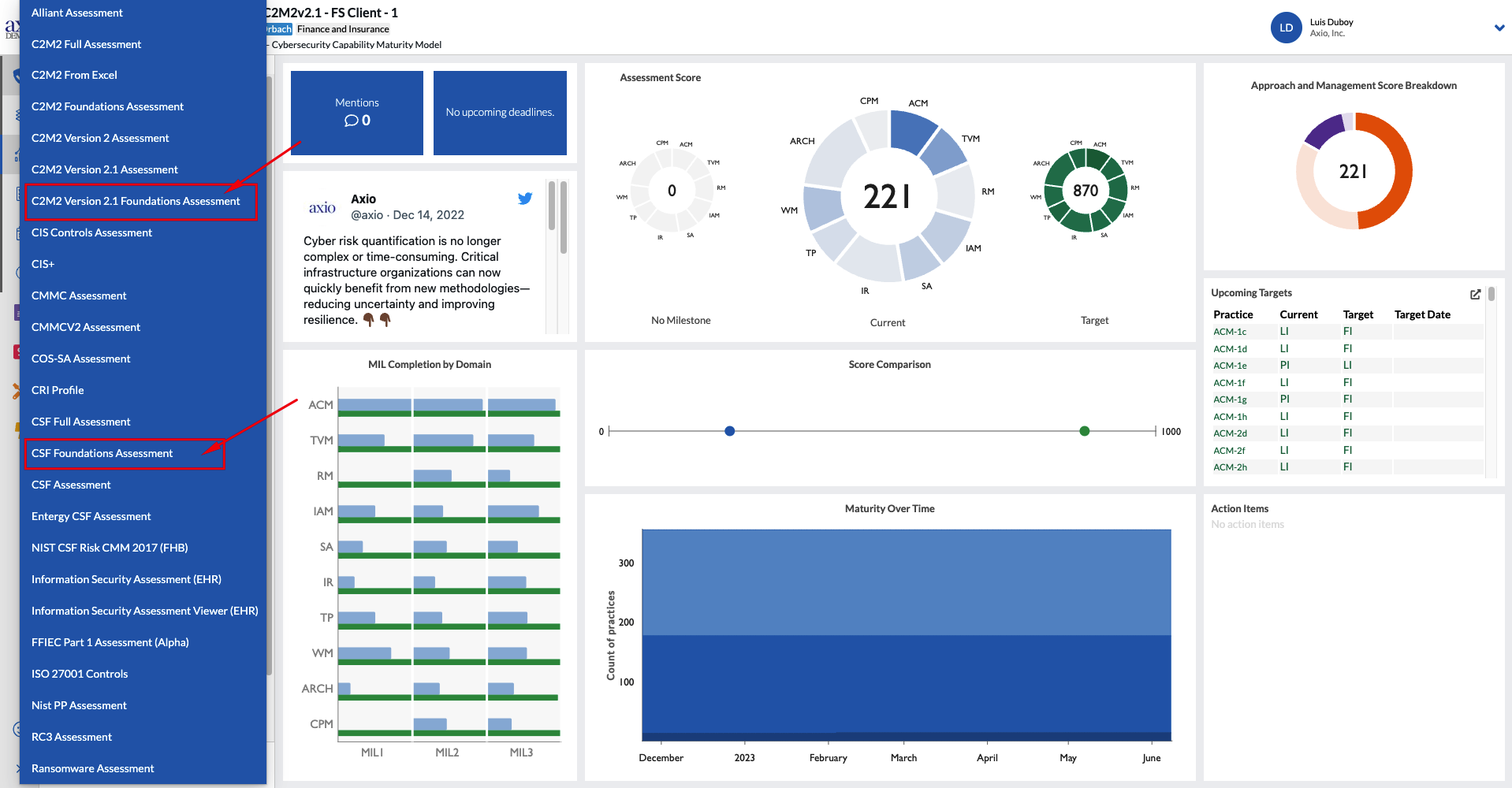Open practice ACM-1g in Upcoming Targets
The height and width of the screenshot is (788, 1512).
[x=1230, y=400]
